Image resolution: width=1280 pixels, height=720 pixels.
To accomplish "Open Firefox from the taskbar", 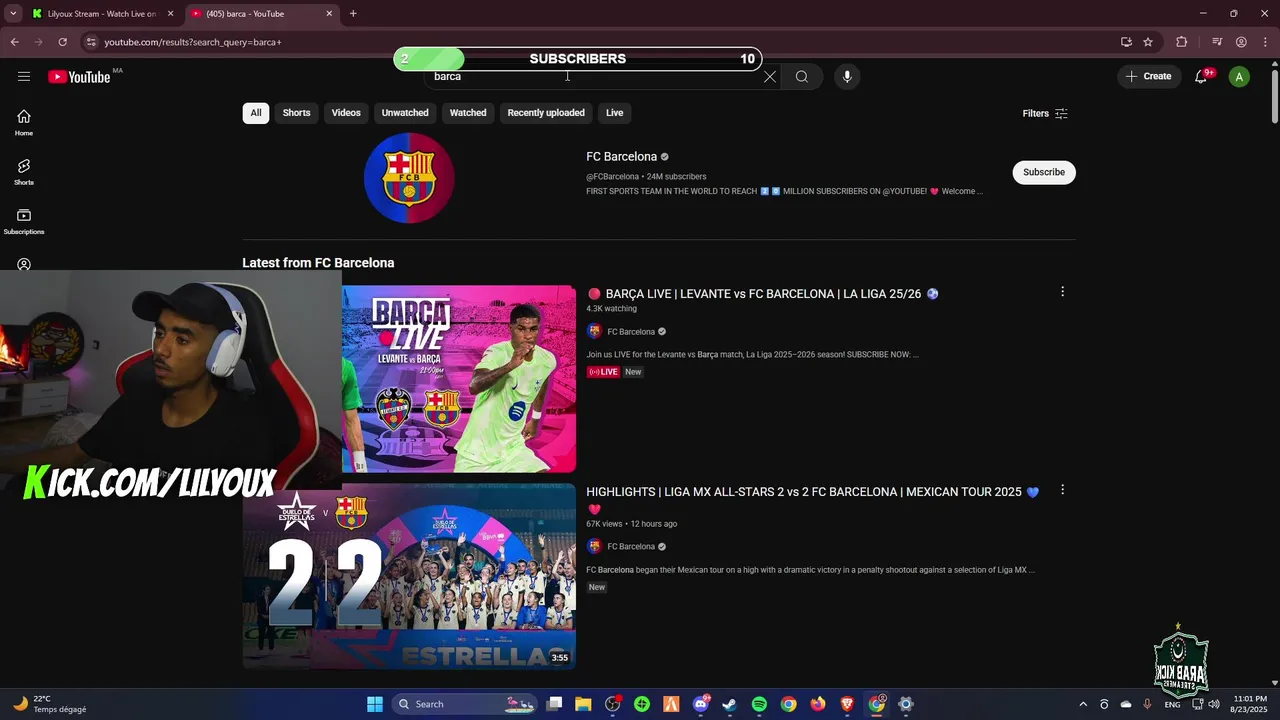I will (x=818, y=704).
